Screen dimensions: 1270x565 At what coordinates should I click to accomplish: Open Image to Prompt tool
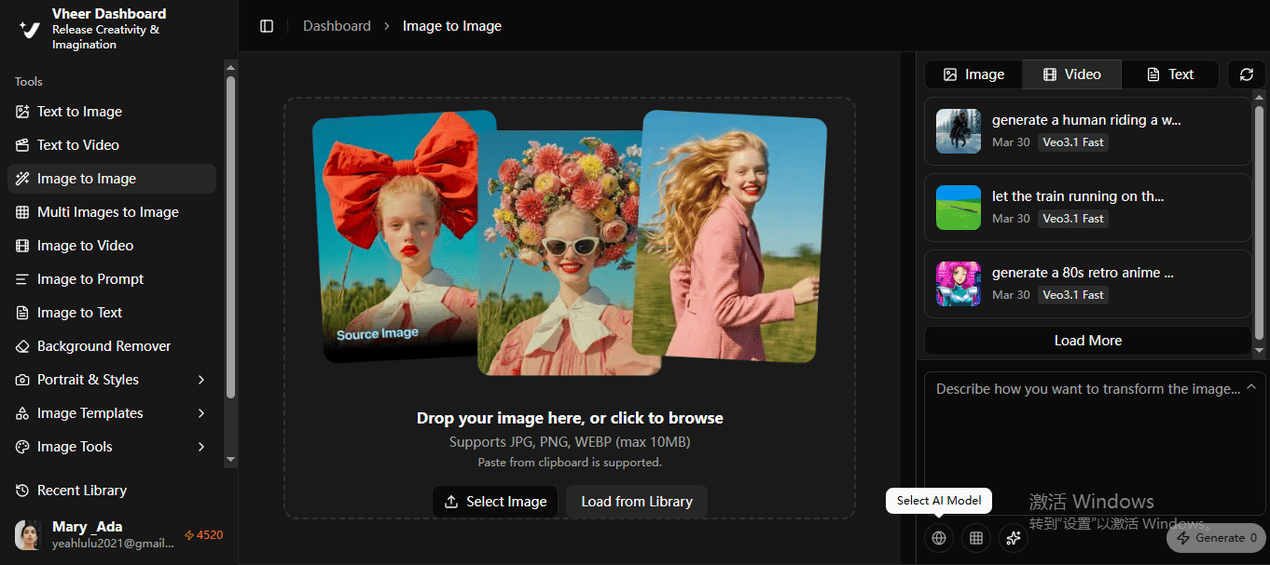[112, 279]
